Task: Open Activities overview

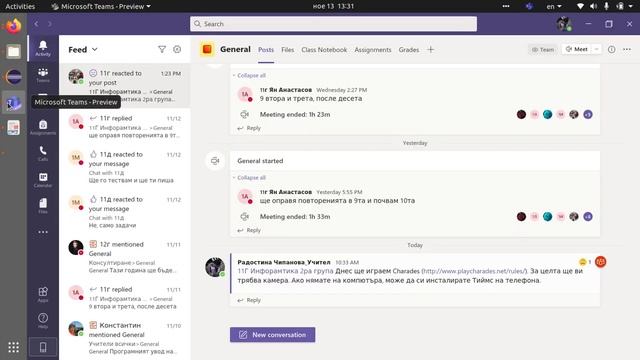Action: (20, 6)
